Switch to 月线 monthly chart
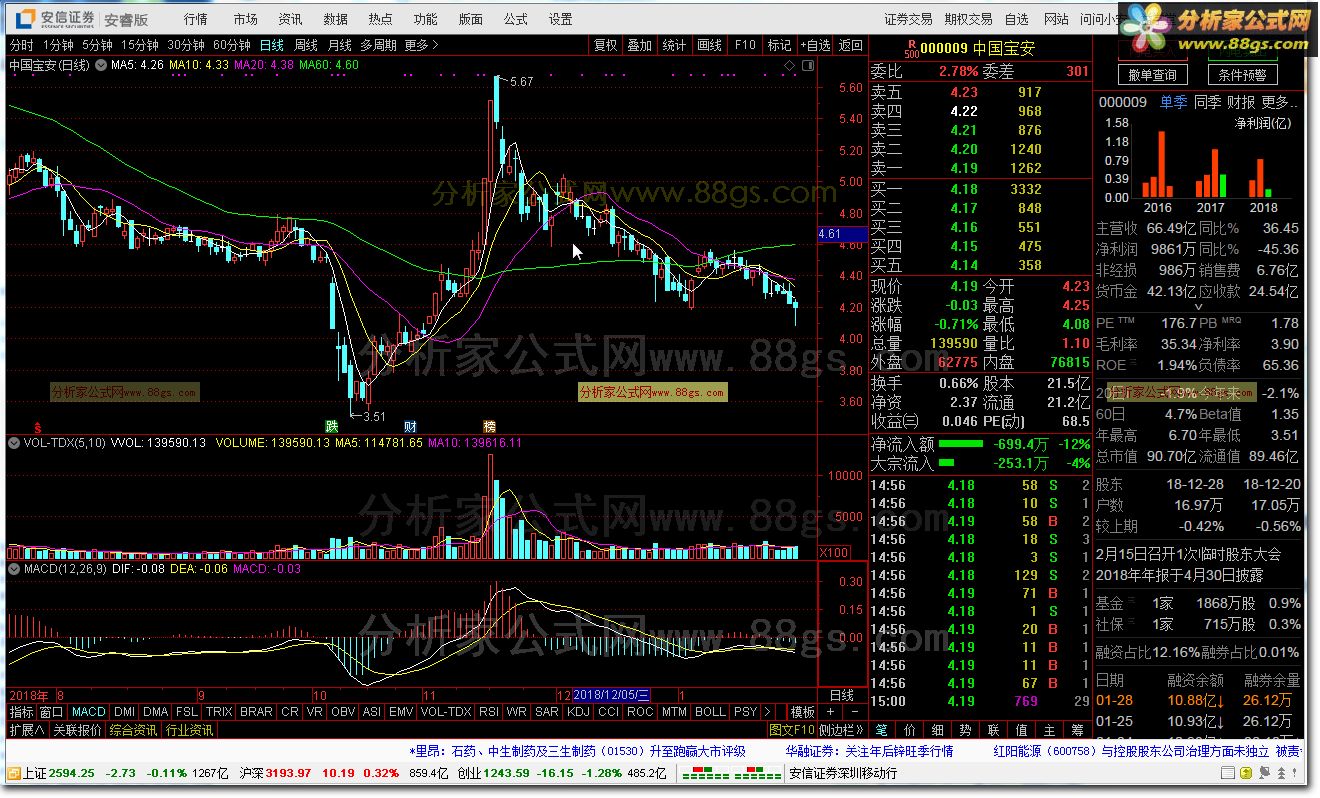1320x798 pixels. tap(340, 45)
